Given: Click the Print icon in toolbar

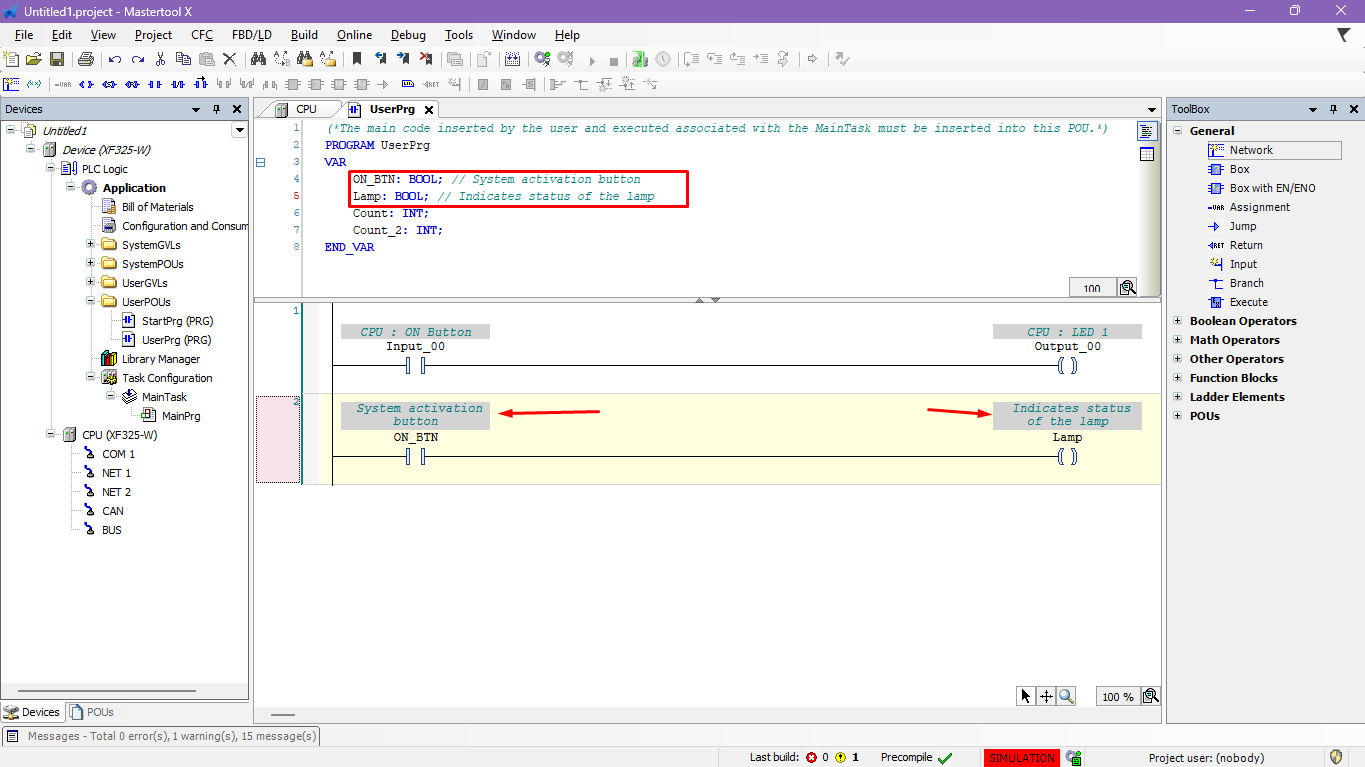Looking at the screenshot, I should pos(86,60).
